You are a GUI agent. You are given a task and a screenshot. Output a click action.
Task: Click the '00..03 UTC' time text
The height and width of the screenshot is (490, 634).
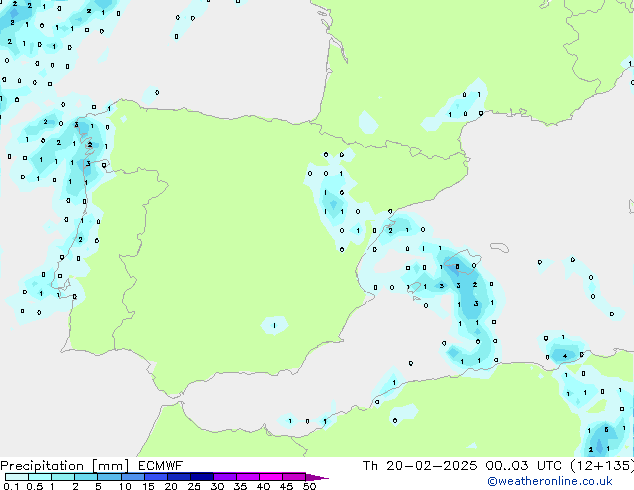point(524,466)
